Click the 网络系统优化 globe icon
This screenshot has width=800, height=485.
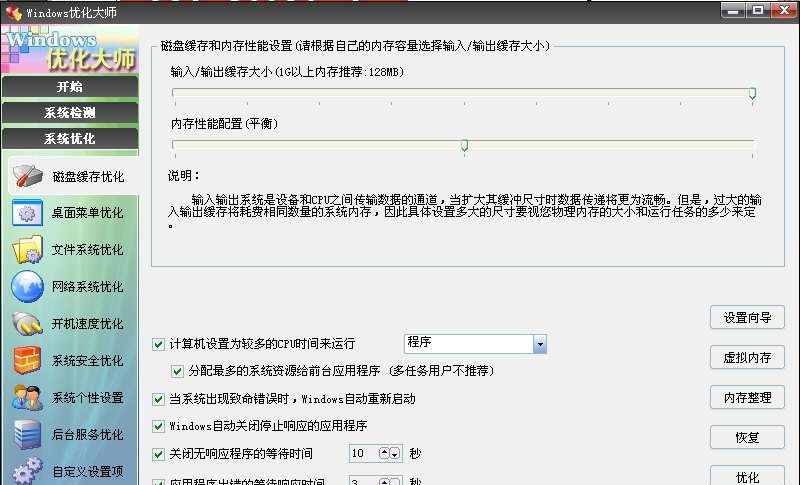[27, 286]
